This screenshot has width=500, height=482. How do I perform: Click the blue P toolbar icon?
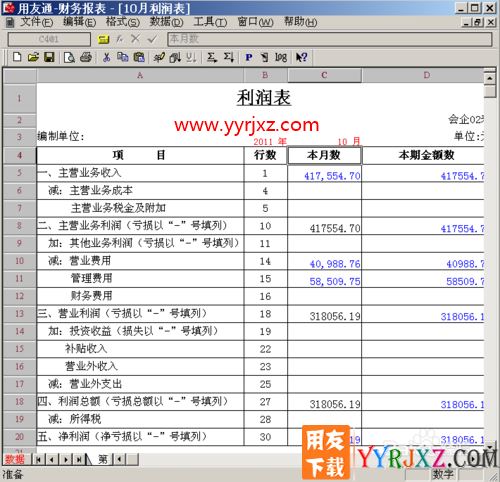(248, 57)
